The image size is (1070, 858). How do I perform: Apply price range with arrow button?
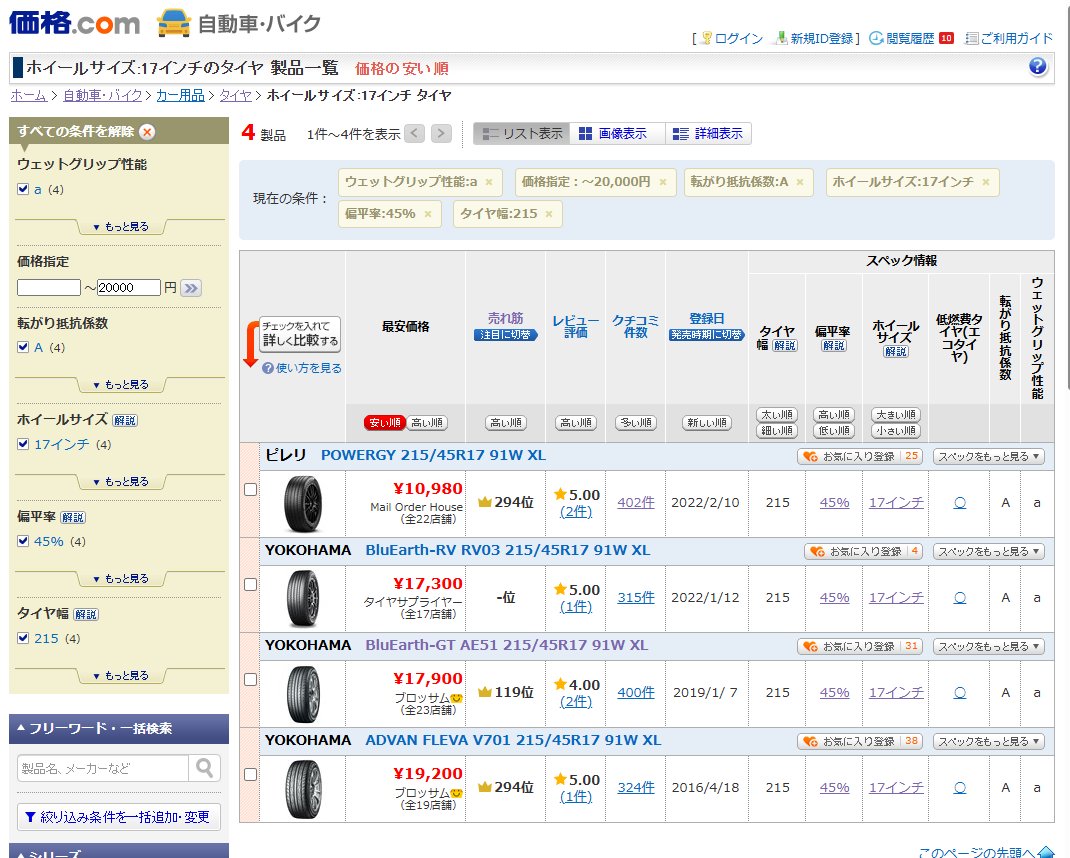point(191,288)
